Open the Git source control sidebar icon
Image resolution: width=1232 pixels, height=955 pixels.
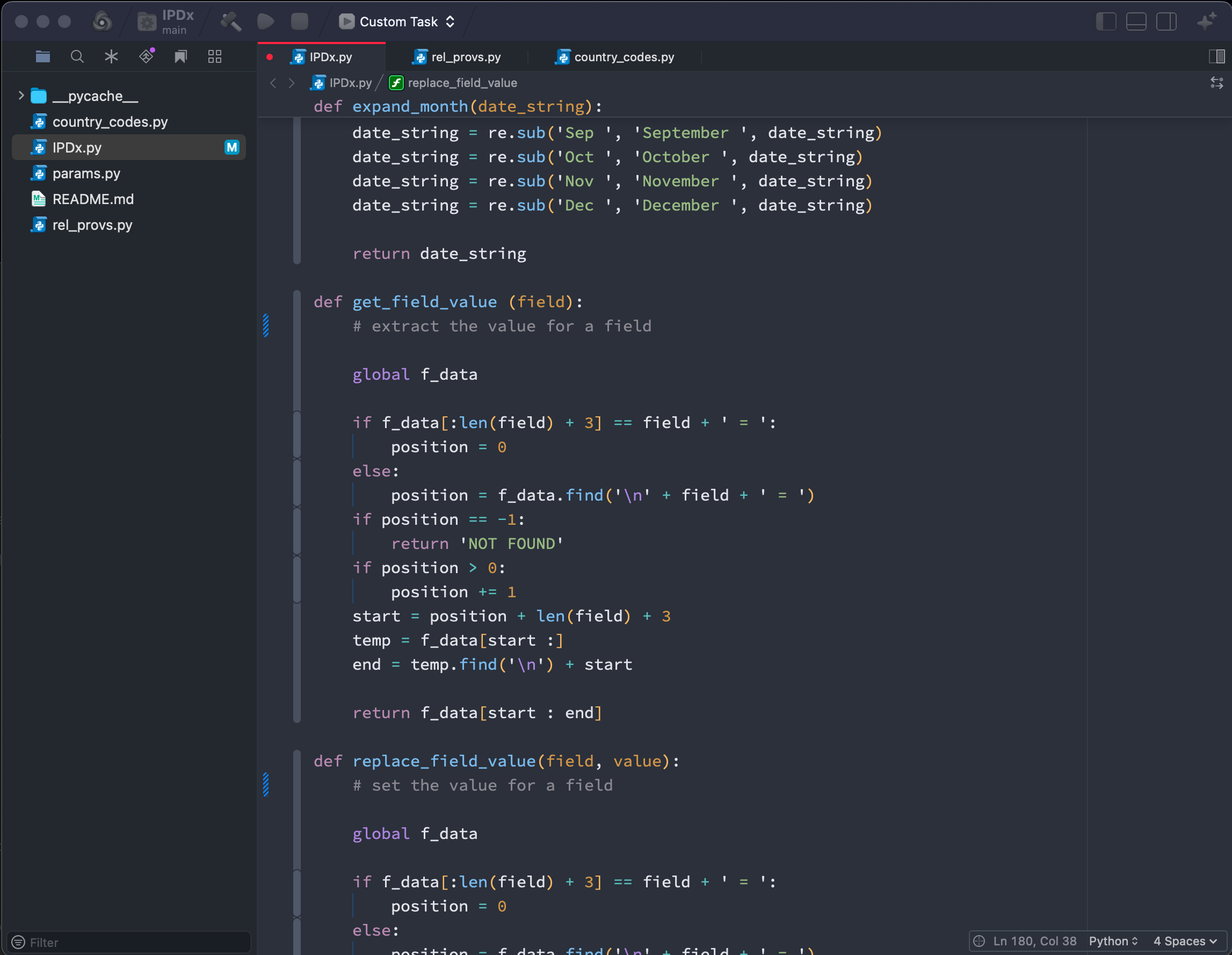coord(147,56)
